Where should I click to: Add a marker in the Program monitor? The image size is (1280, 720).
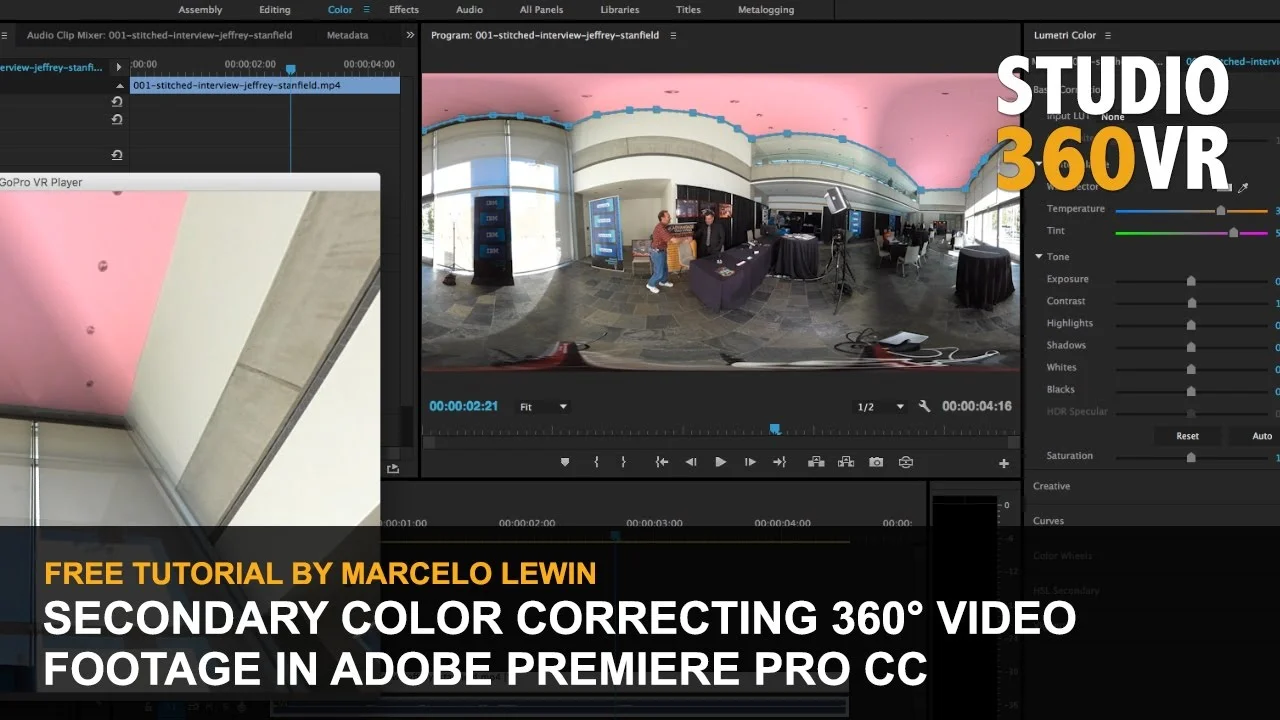[565, 462]
